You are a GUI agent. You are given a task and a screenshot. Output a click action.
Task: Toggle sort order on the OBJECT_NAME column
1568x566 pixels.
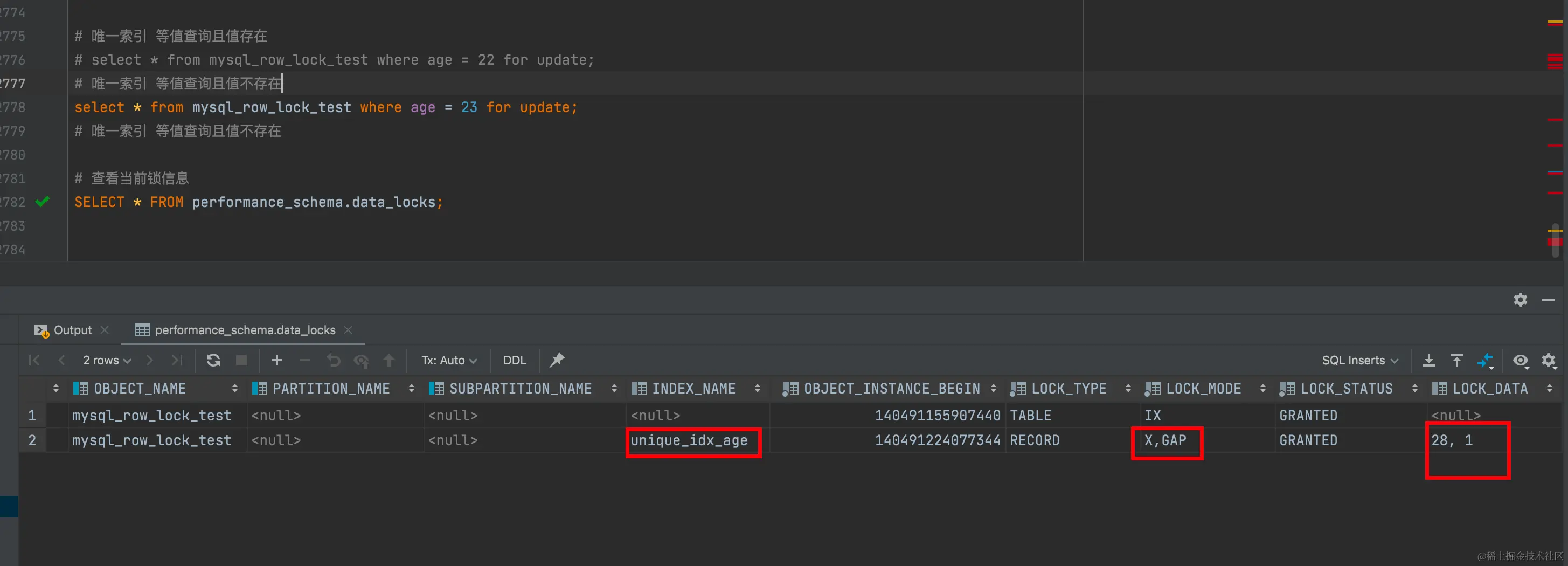(234, 388)
